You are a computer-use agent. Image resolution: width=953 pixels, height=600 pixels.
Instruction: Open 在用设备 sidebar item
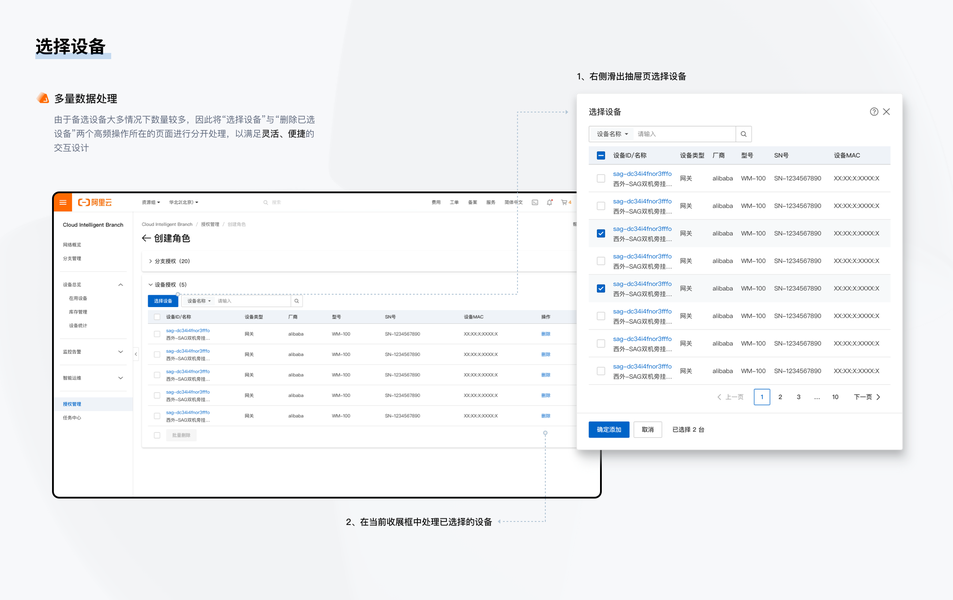tap(78, 298)
